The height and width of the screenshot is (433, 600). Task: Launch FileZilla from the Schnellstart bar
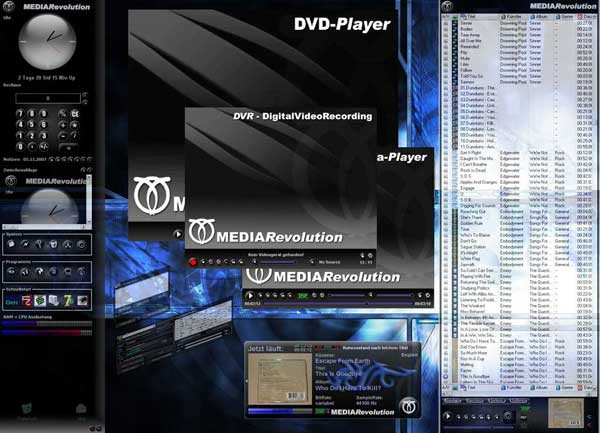pyautogui.click(x=26, y=301)
